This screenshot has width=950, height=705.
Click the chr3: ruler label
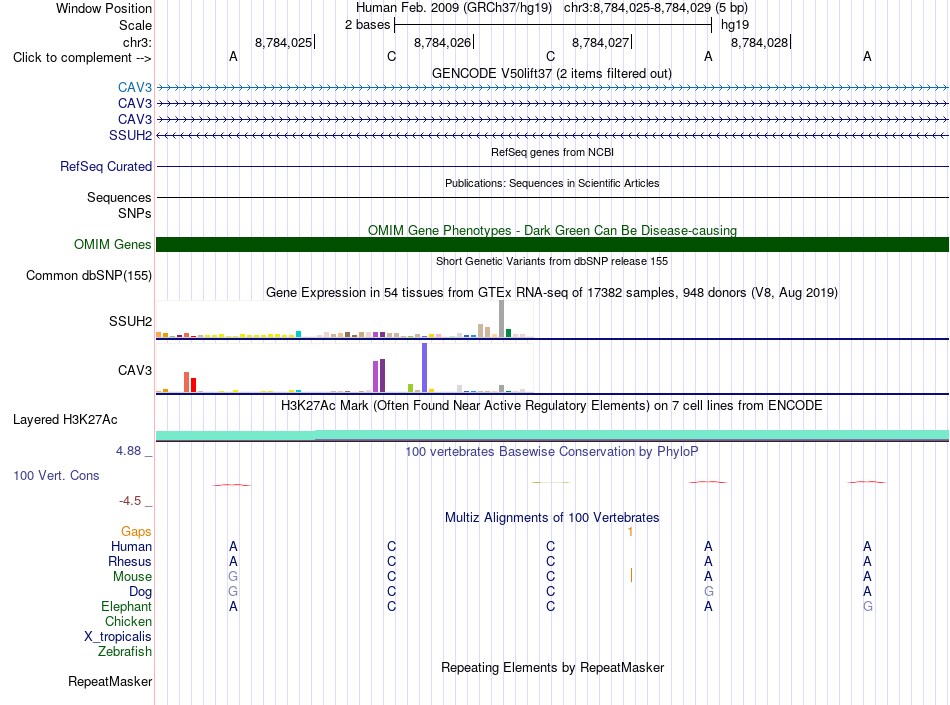pyautogui.click(x=137, y=42)
